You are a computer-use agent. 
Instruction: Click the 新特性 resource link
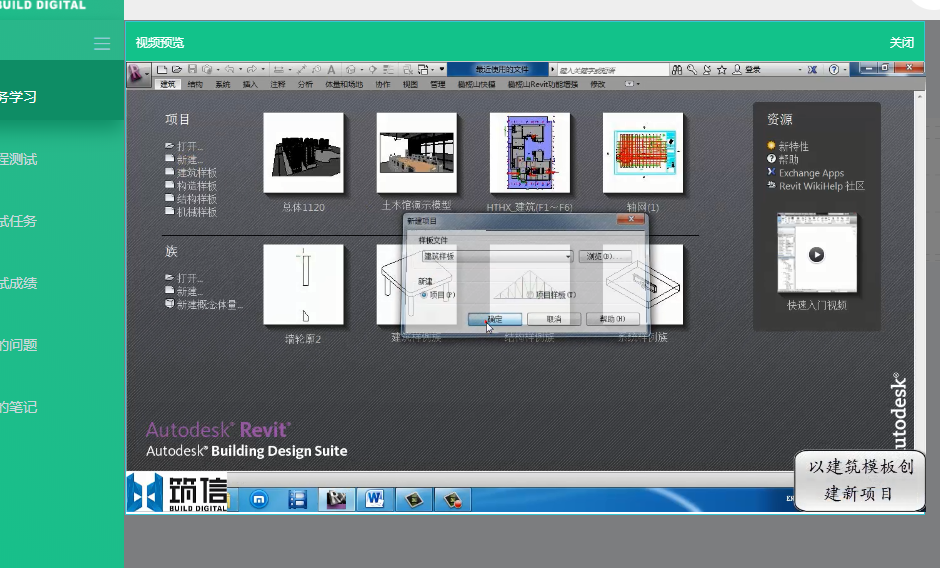pyautogui.click(x=793, y=146)
